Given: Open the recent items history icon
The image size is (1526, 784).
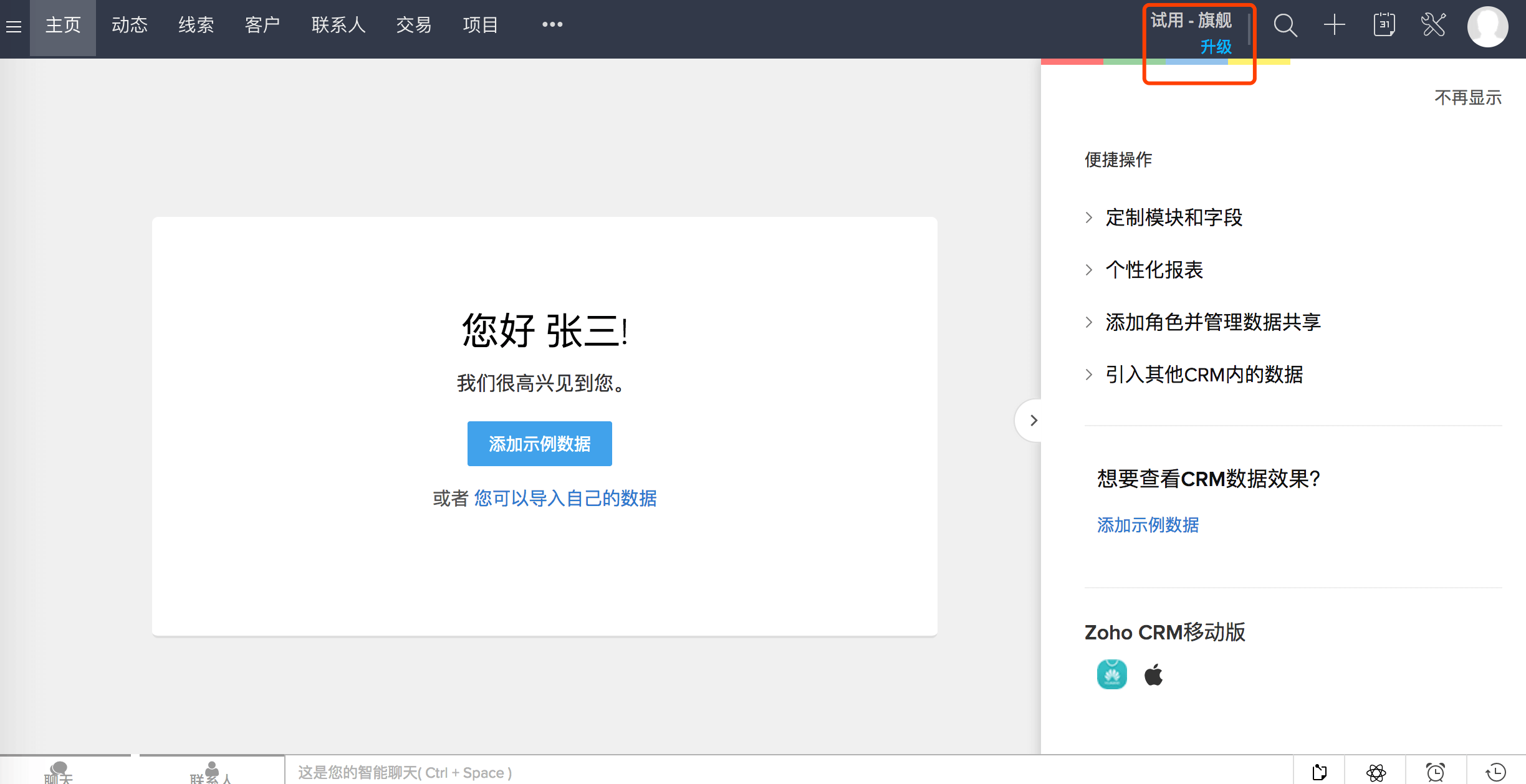Looking at the screenshot, I should [x=1495, y=772].
